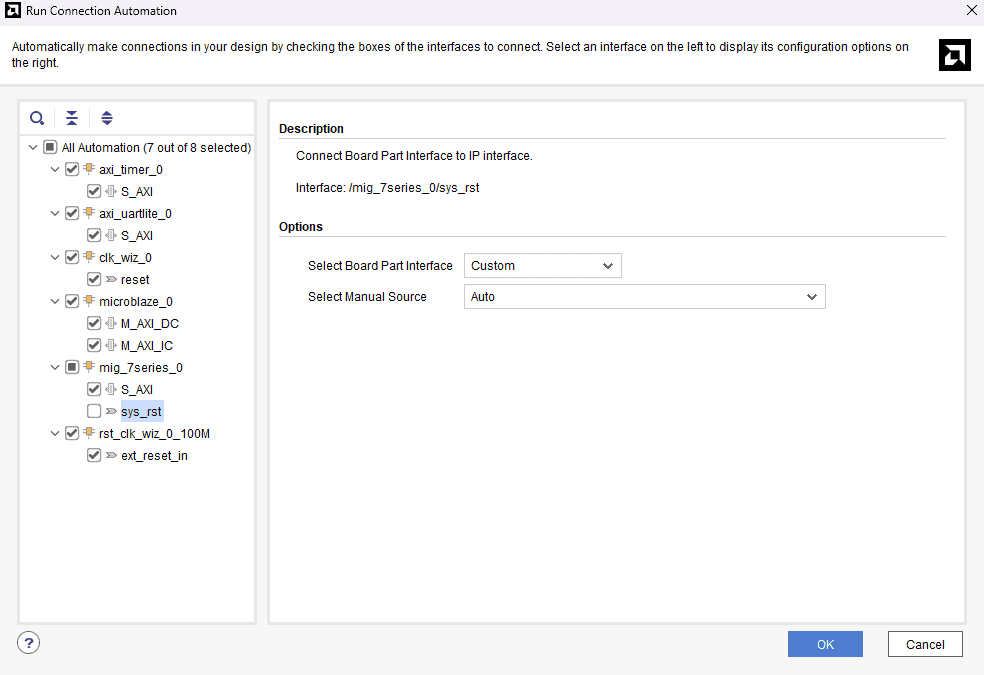Open the Select Board Part Interface dropdown
This screenshot has width=984, height=675.
click(542, 266)
